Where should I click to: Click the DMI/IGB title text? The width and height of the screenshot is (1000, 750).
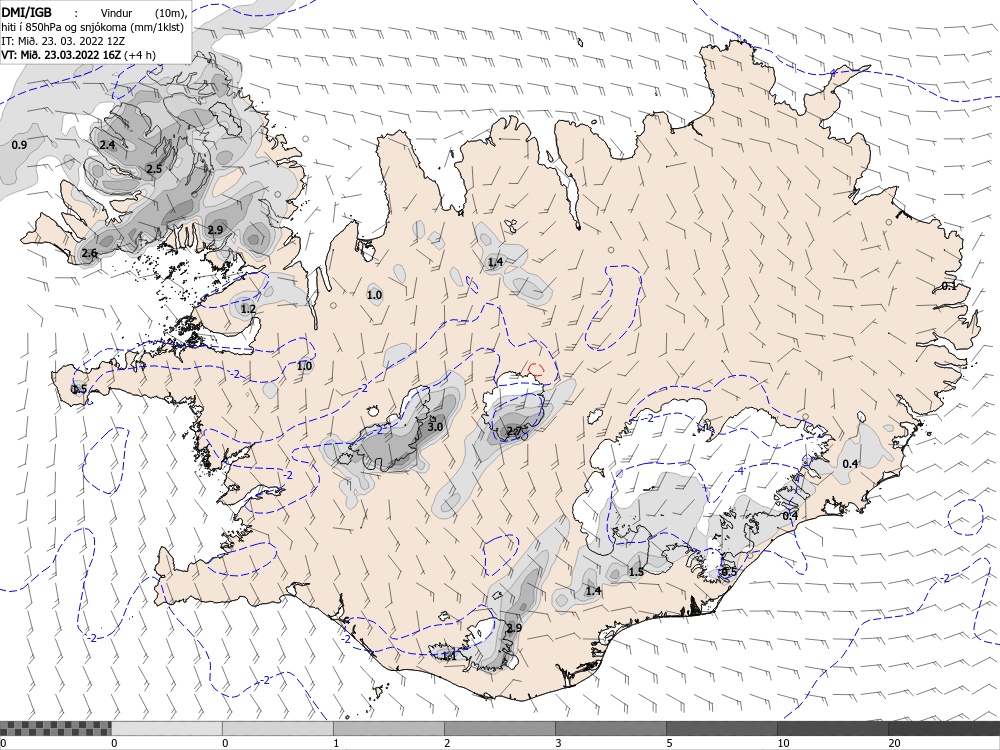coord(27,12)
